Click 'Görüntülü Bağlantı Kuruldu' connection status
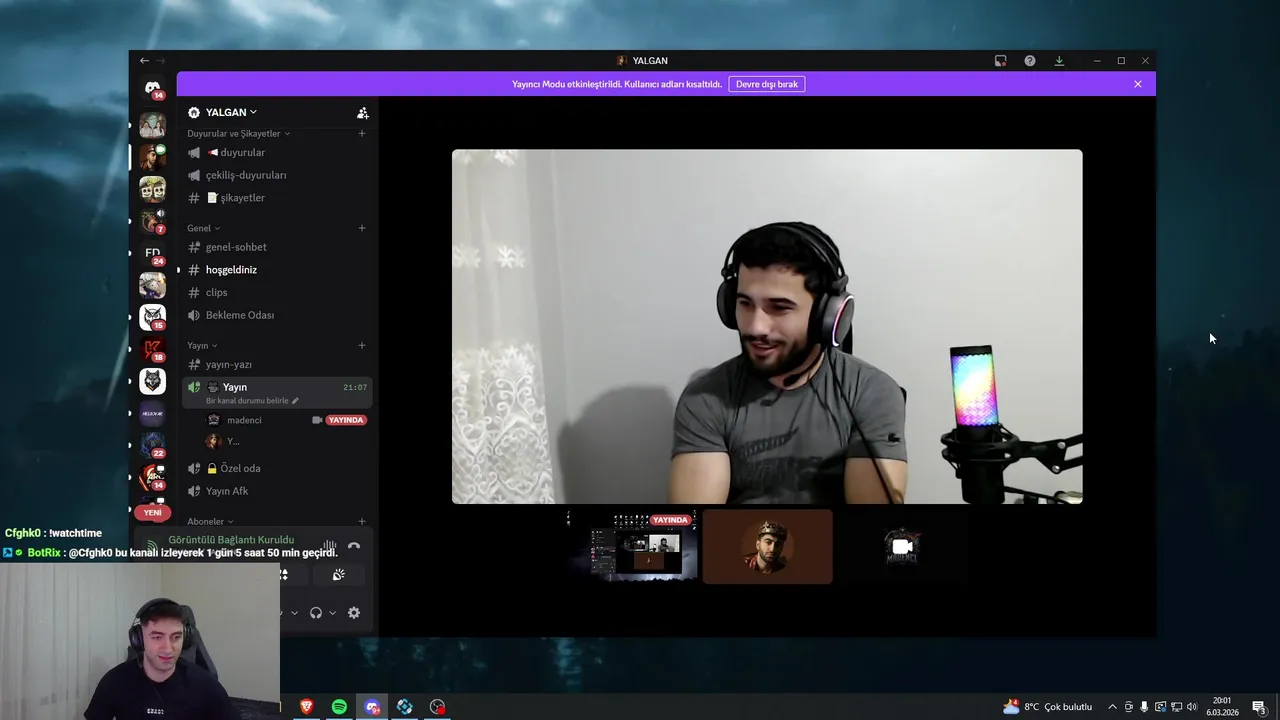Image resolution: width=1280 pixels, height=720 pixels. tap(231, 540)
